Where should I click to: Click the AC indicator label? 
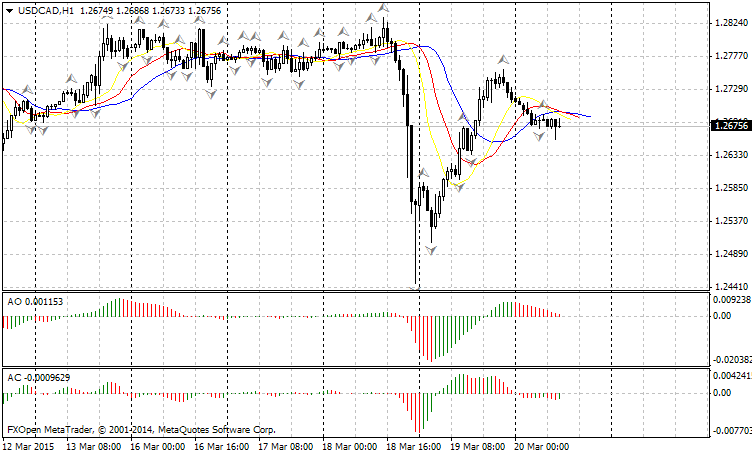[x=13, y=378]
